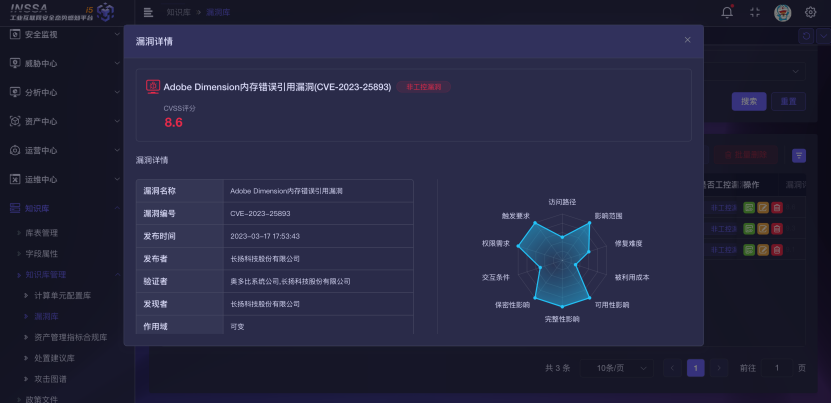Click the 漏洞库 breadcrumb link
Viewport: 831px width, 404px height.
pos(218,12)
